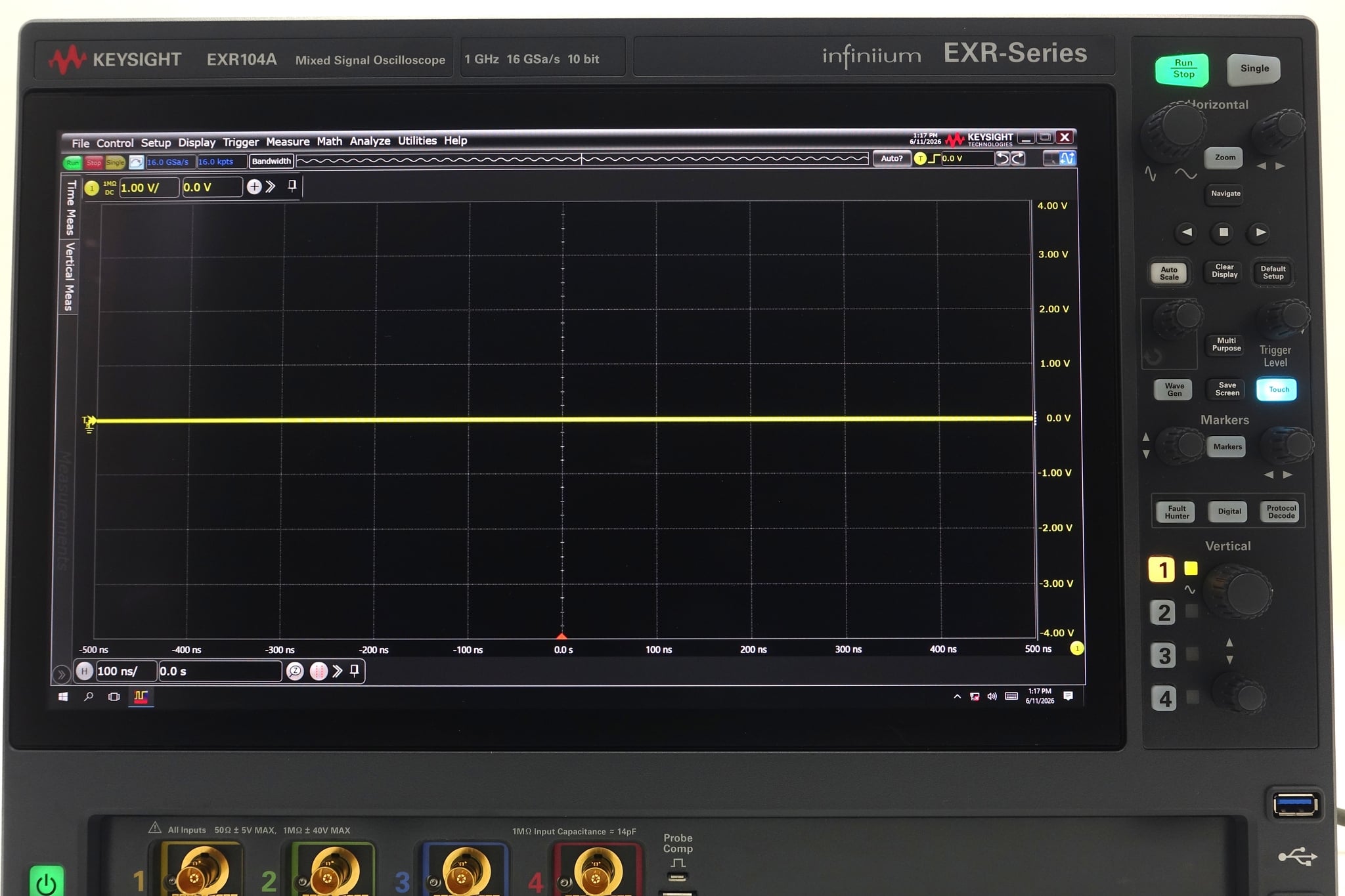Click the channel 1 ground level marker
Screen dimensions: 1345x896
89,423
